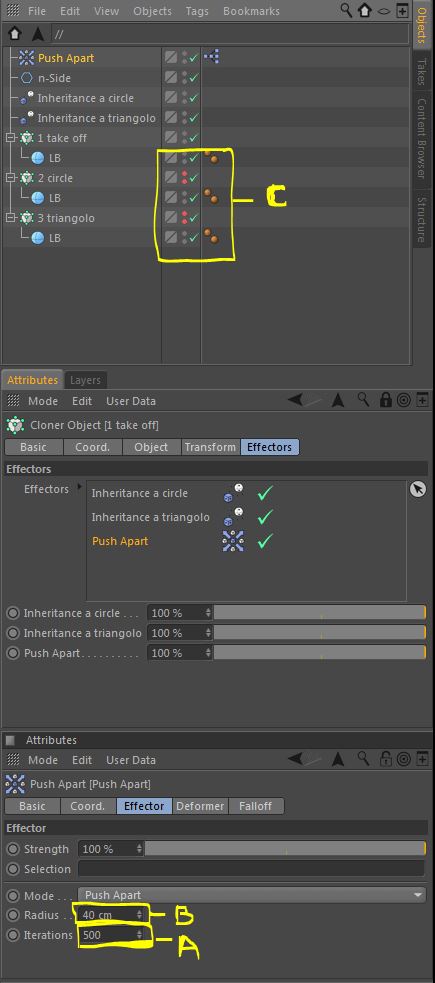Click the Iterations 500 stepper arrows
Image resolution: width=435 pixels, height=983 pixels.
pos(139,935)
